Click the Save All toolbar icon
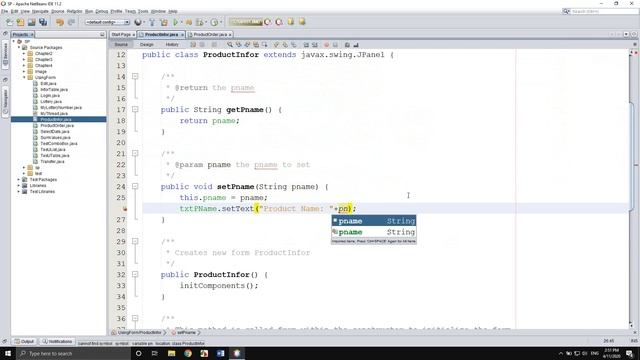This screenshot has width=640, height=360. (x=43, y=22)
